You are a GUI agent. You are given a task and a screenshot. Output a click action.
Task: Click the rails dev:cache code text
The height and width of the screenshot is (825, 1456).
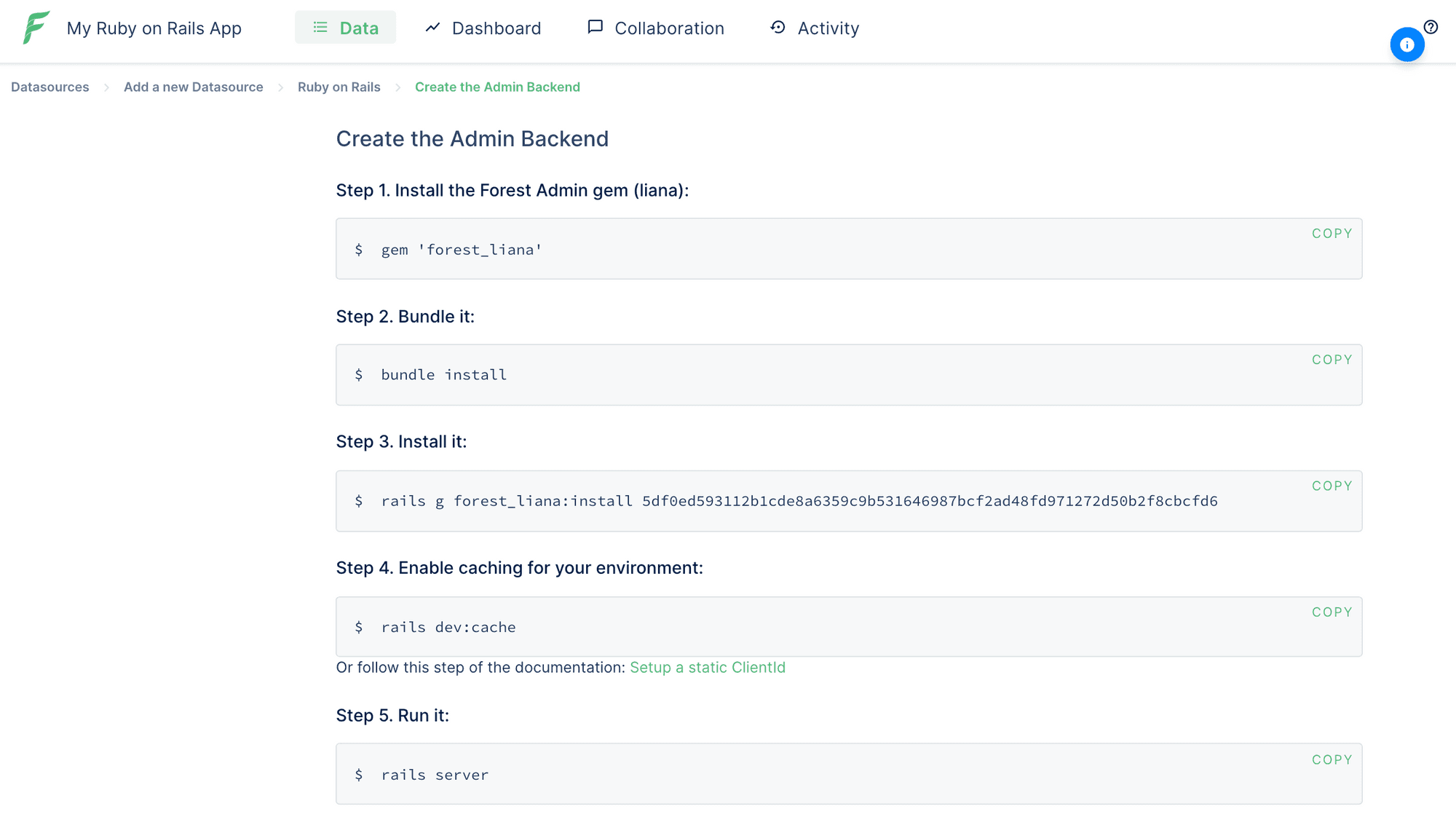[448, 627]
